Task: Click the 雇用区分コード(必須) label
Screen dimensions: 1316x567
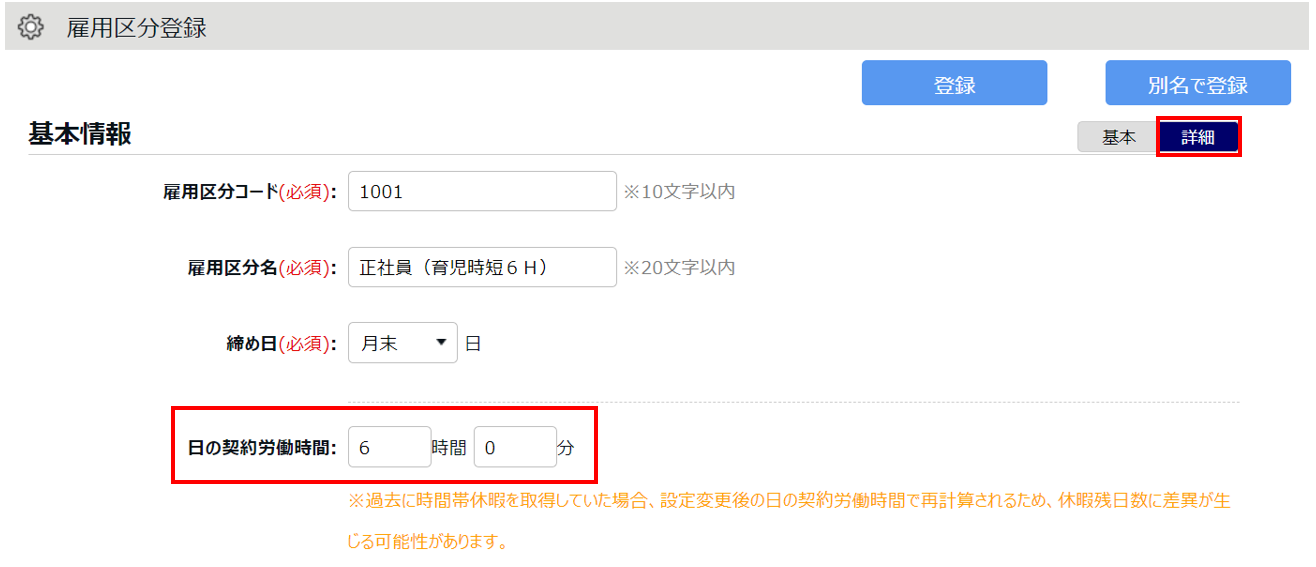Action: pos(250,192)
